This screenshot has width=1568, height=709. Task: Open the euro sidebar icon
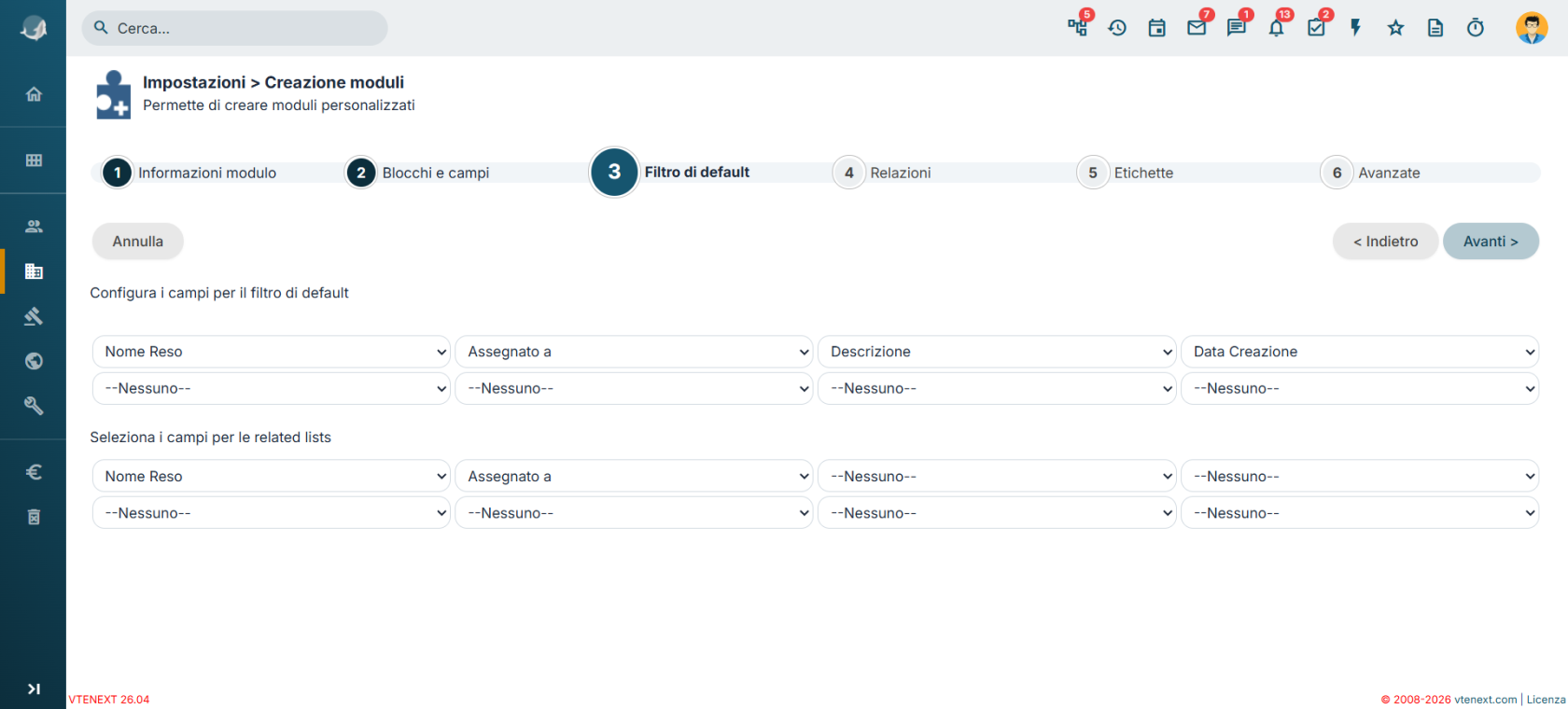pos(34,472)
